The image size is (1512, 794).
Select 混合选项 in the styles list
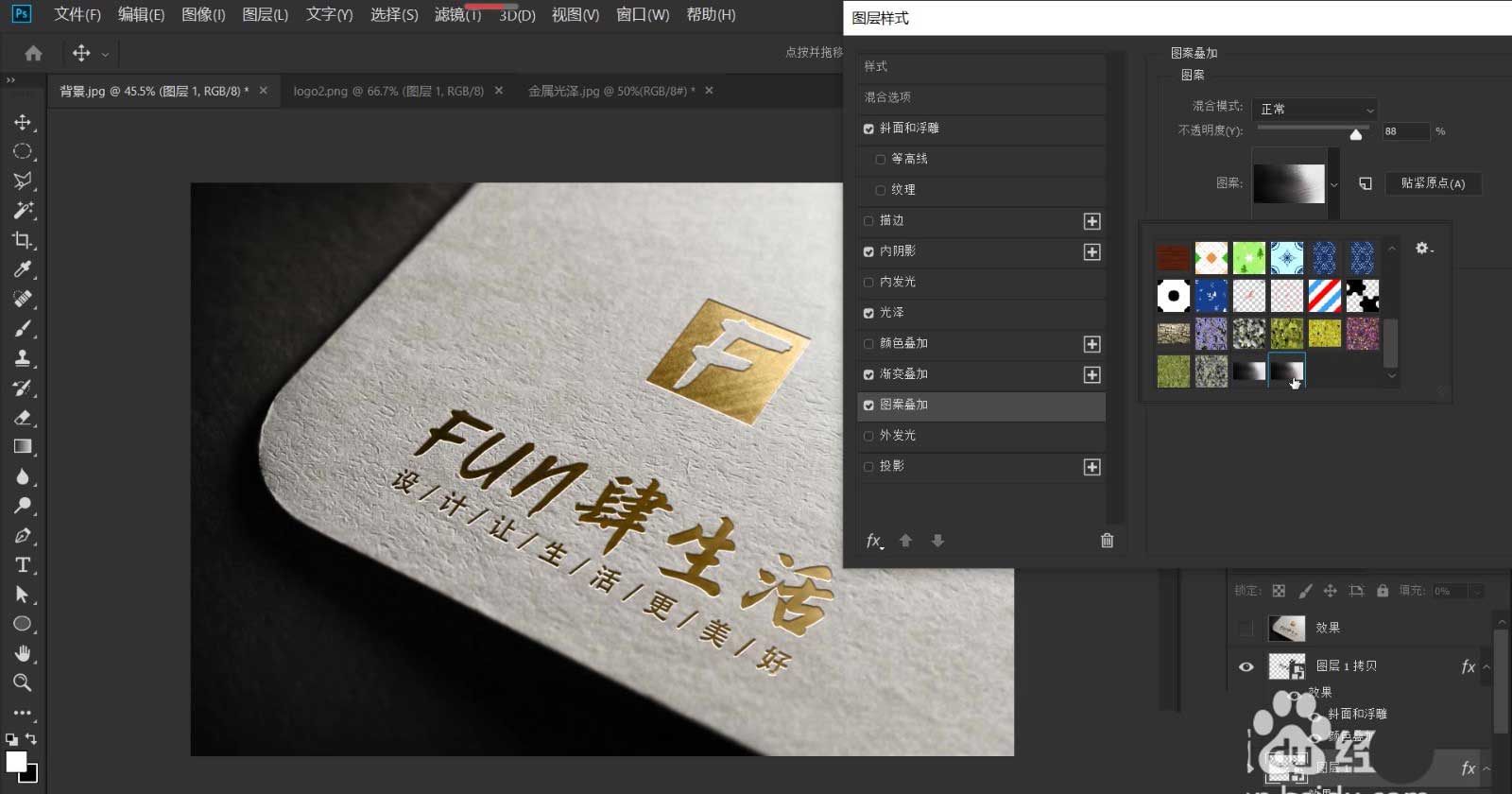coord(981,97)
